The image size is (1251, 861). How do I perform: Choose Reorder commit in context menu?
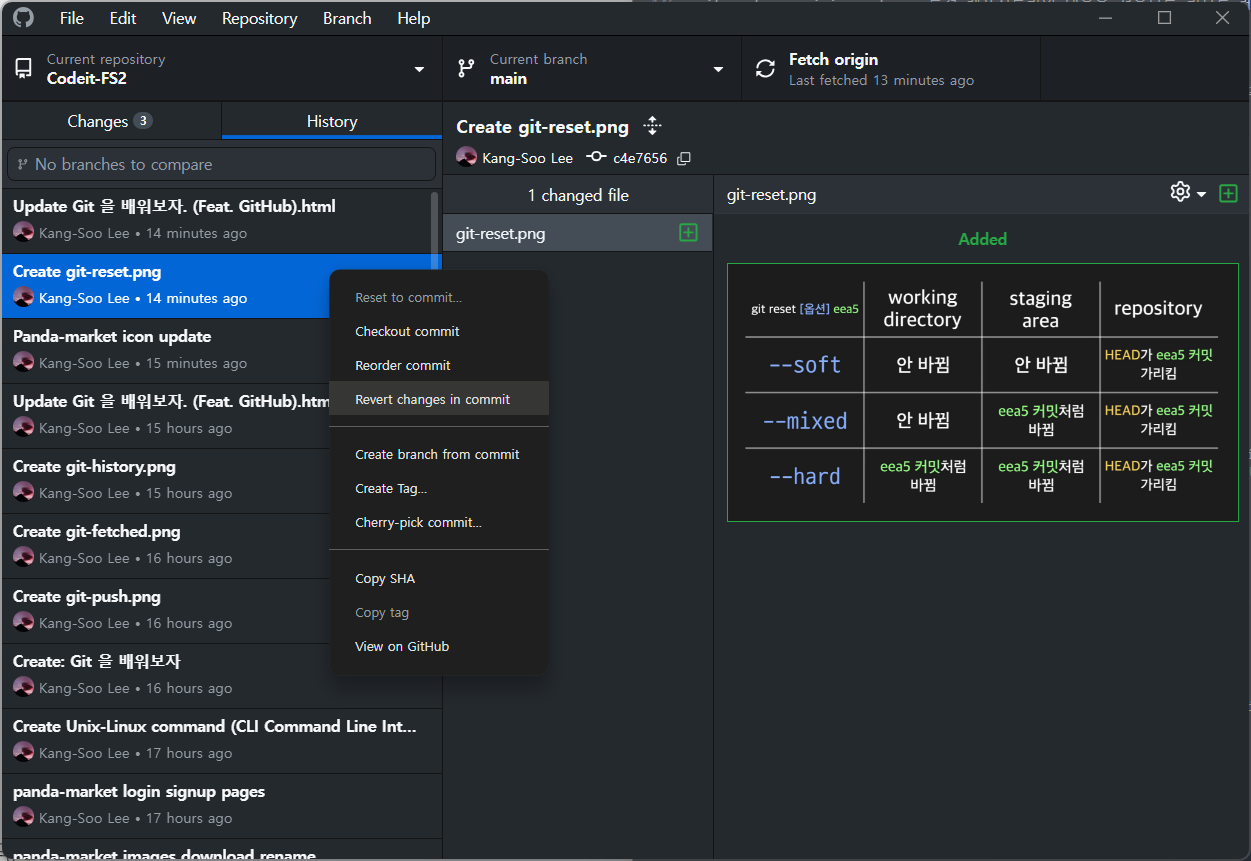(439, 365)
